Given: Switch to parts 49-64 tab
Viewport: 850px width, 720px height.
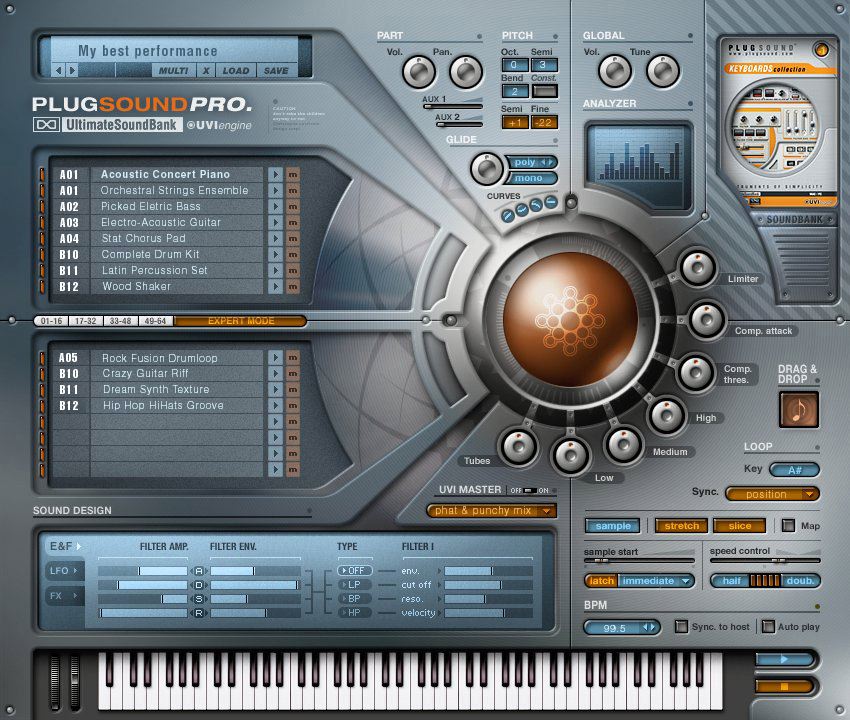Looking at the screenshot, I should coord(156,321).
